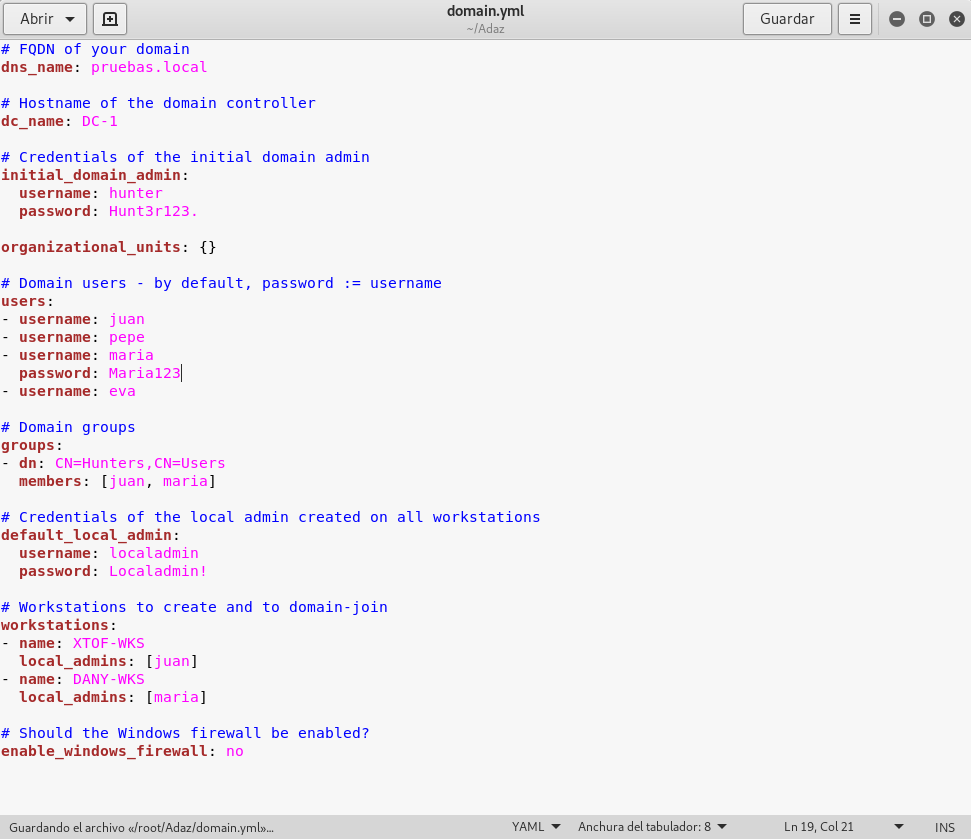Open the hamburger menu

pos(854,18)
